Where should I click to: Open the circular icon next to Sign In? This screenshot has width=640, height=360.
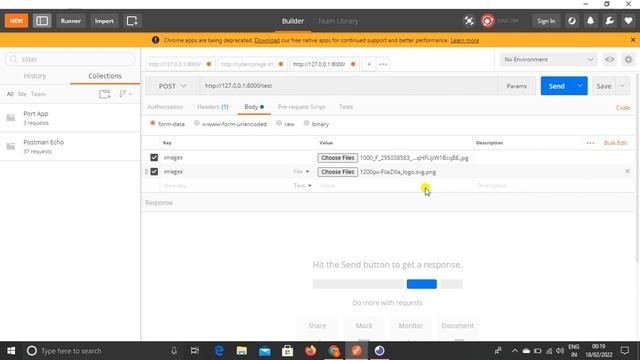571,21
